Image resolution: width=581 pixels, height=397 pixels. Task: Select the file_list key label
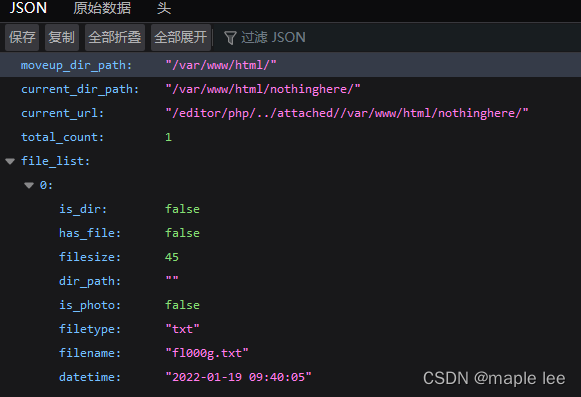[55, 161]
